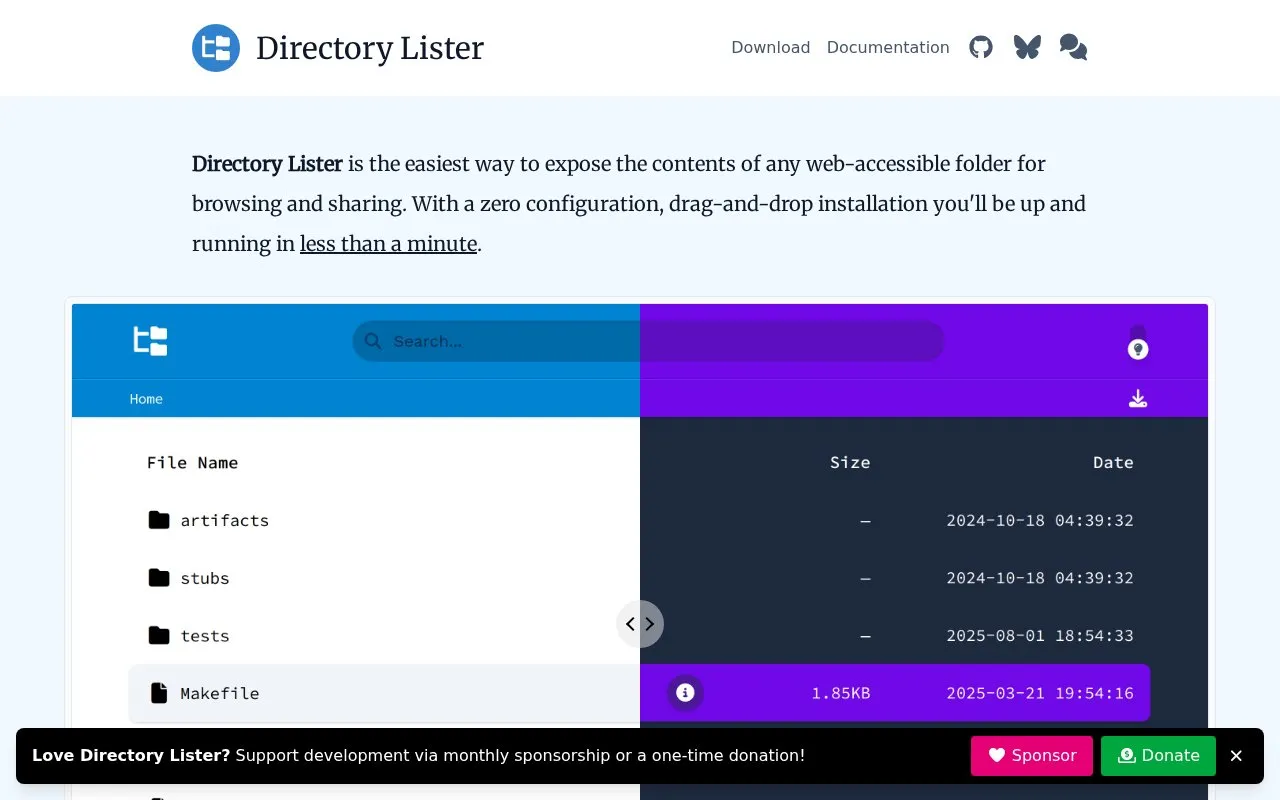
Task: Open the Documentation page
Action: click(888, 47)
